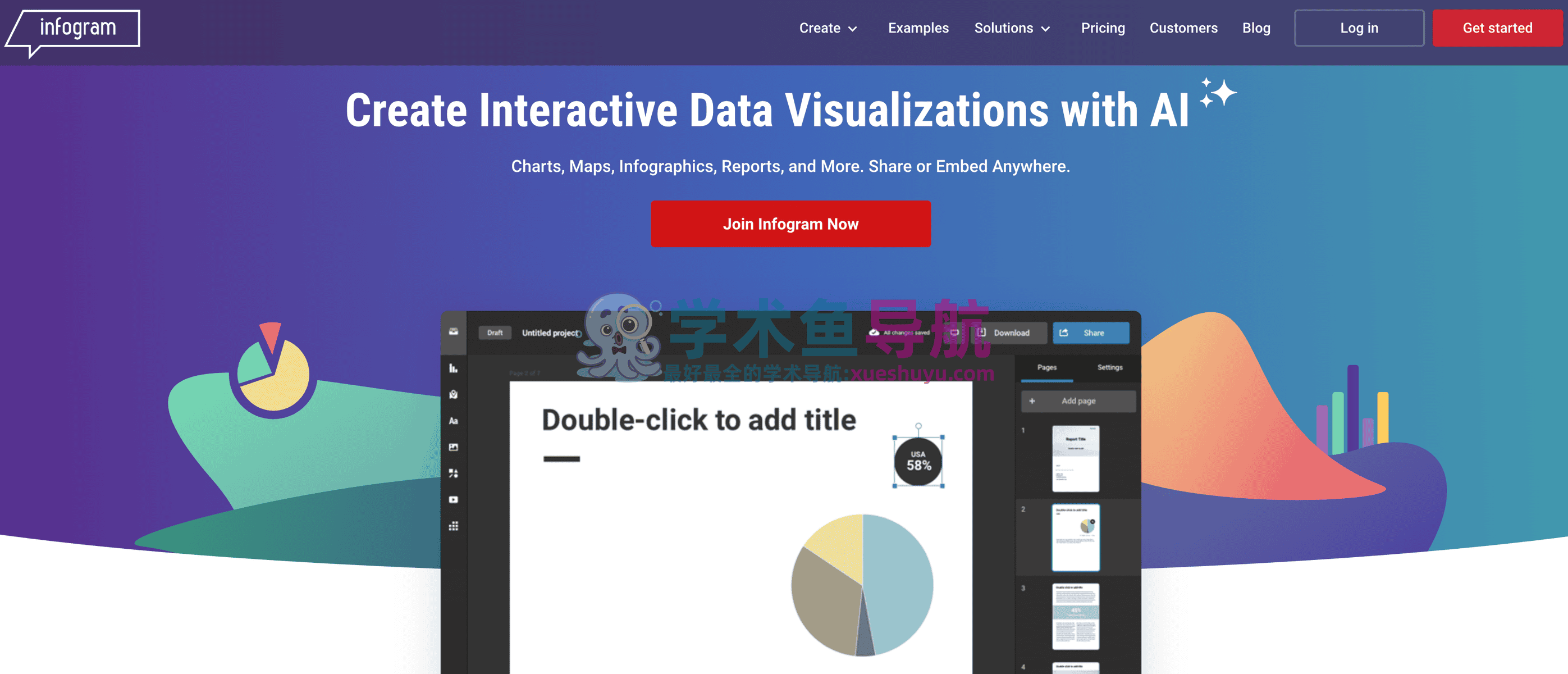Image resolution: width=1568 pixels, height=674 pixels.
Task: Open the Customers link
Action: click(1183, 28)
